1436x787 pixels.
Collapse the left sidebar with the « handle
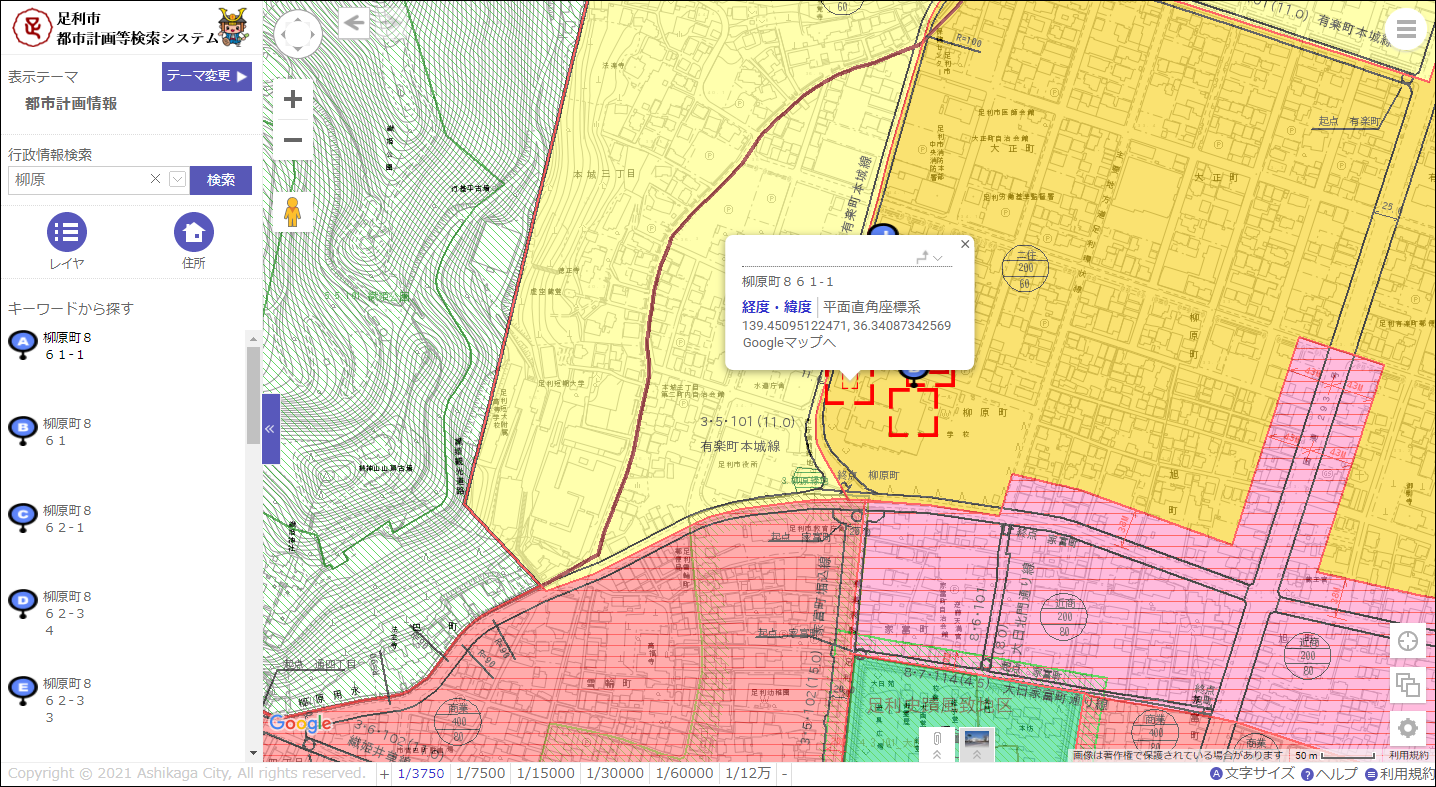click(270, 429)
